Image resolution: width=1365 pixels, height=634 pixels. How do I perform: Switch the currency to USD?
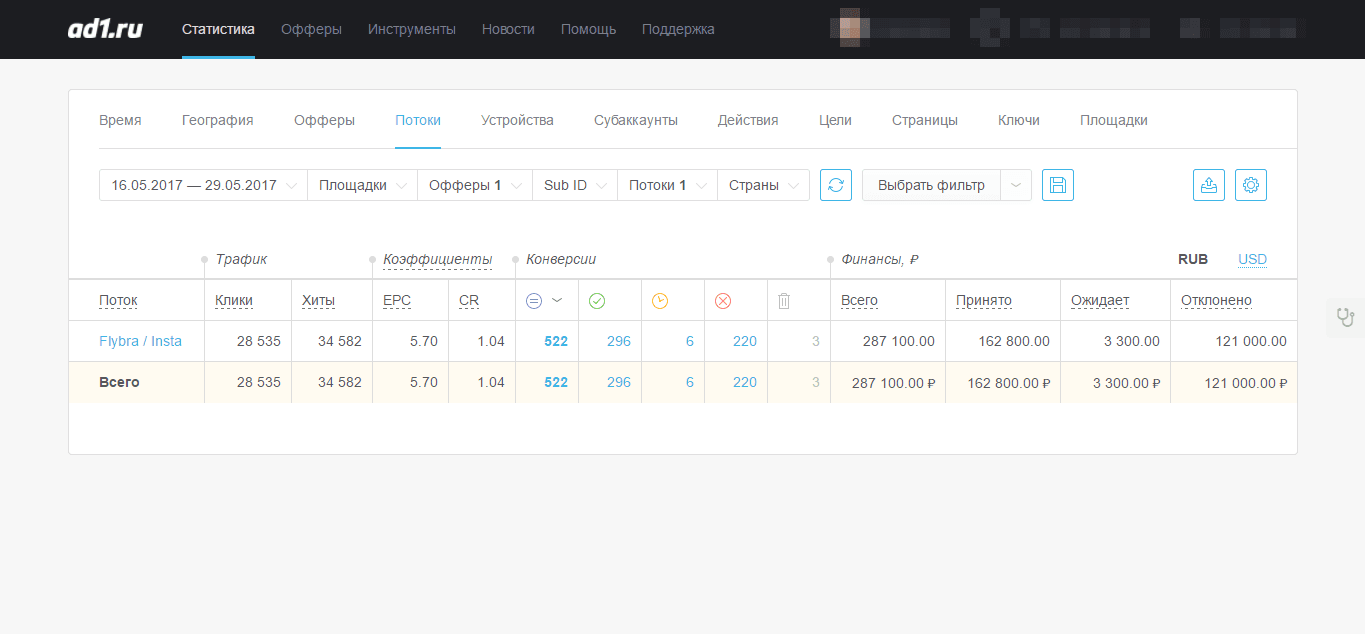[x=1251, y=259]
